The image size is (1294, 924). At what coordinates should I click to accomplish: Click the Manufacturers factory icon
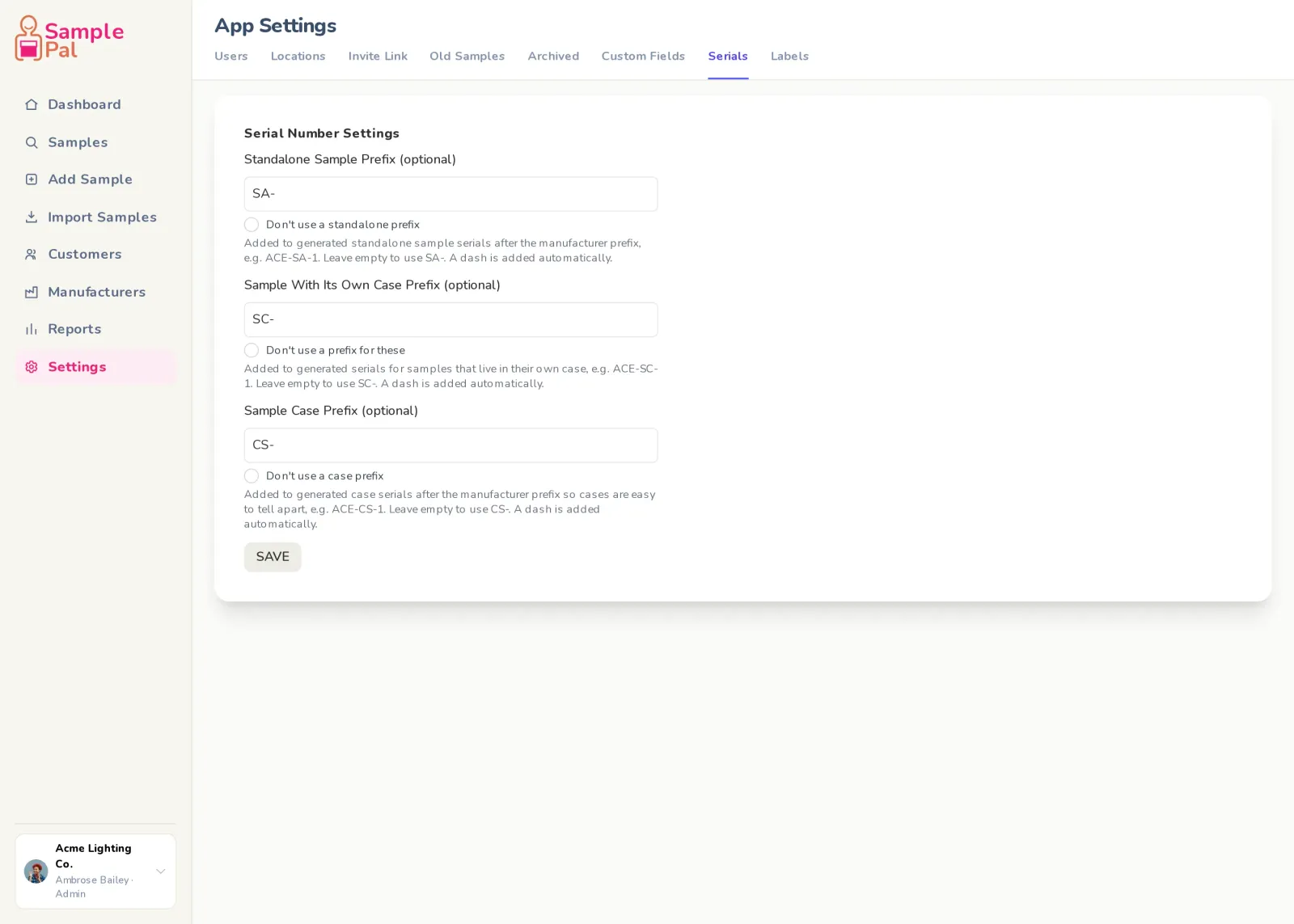point(32,292)
